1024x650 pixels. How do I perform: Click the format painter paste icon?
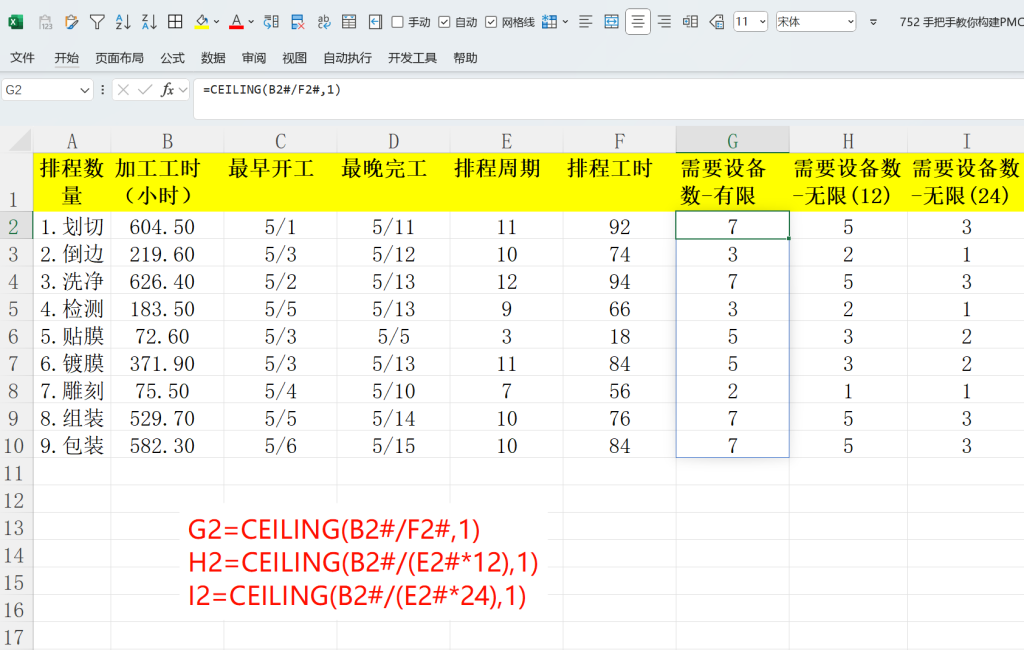tap(71, 22)
